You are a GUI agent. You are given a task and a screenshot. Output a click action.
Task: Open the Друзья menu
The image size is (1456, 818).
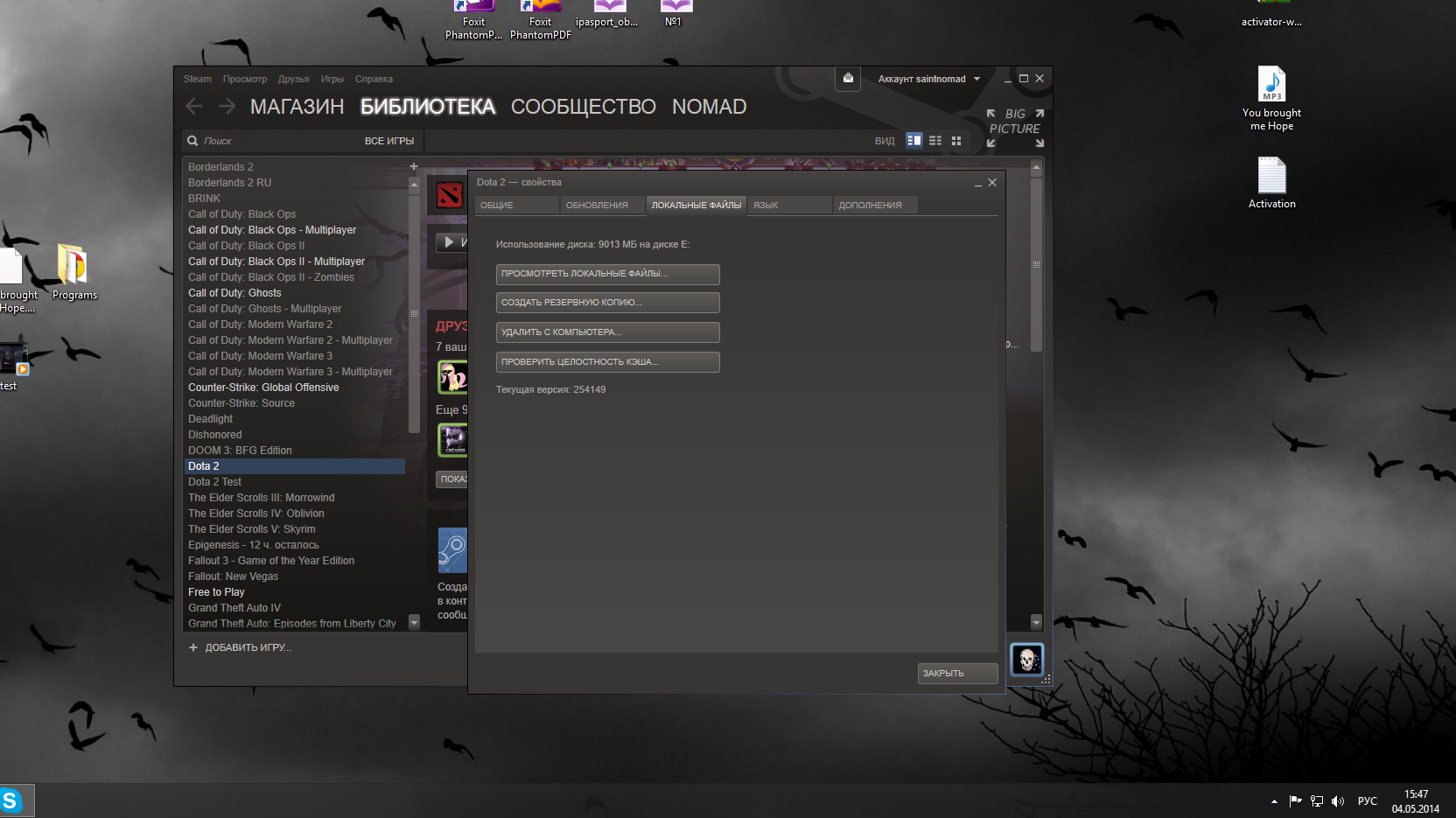click(x=294, y=79)
